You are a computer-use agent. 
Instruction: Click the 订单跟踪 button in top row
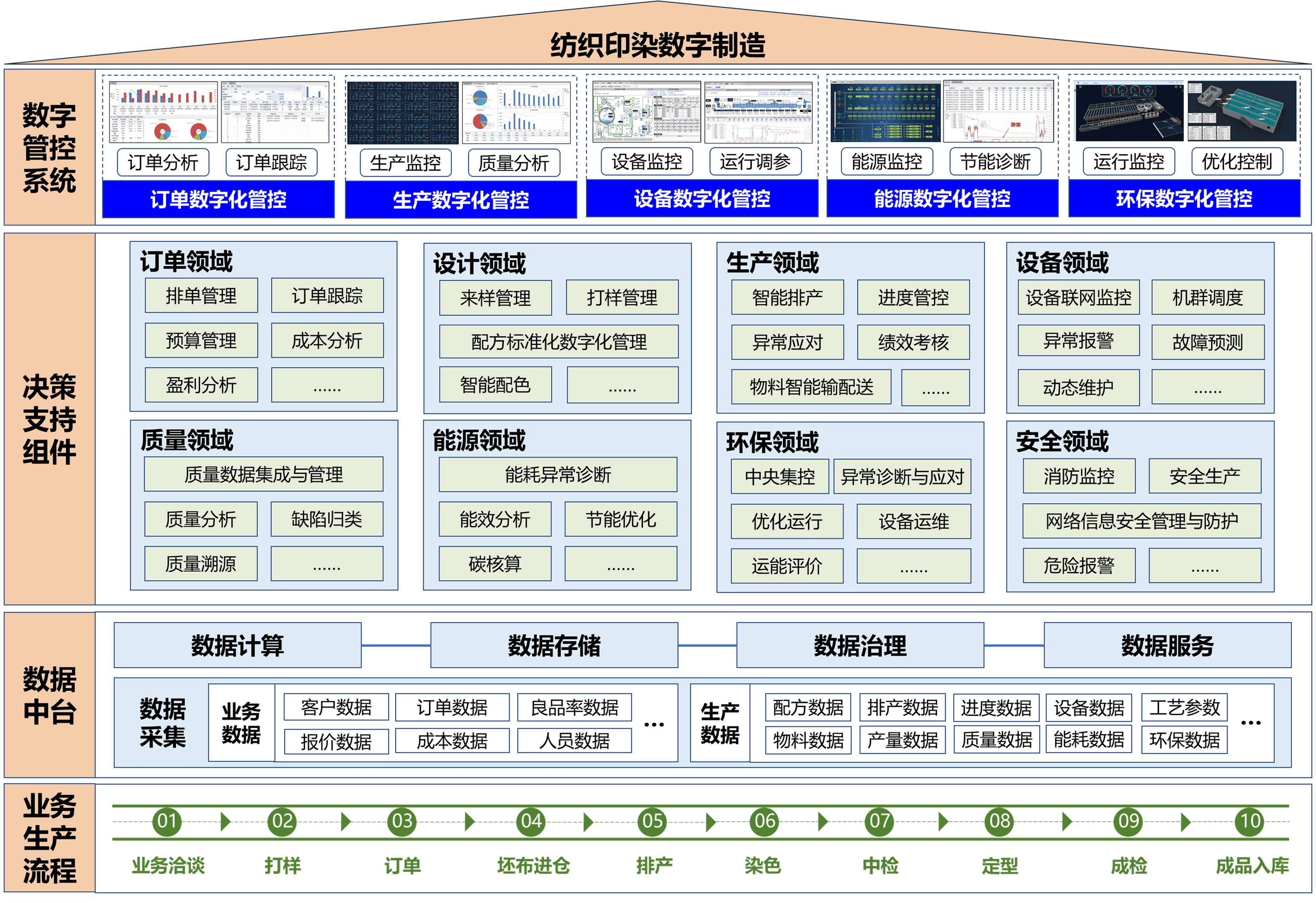click(271, 162)
